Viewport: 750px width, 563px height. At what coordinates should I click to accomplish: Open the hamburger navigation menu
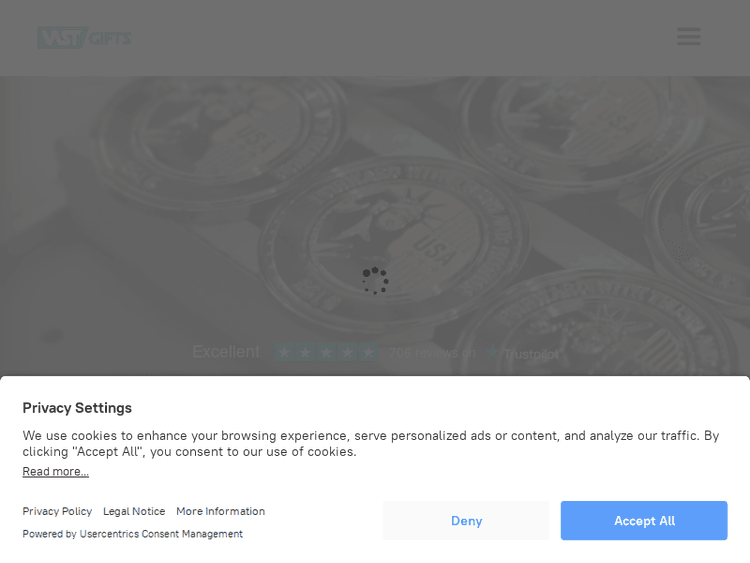689,36
